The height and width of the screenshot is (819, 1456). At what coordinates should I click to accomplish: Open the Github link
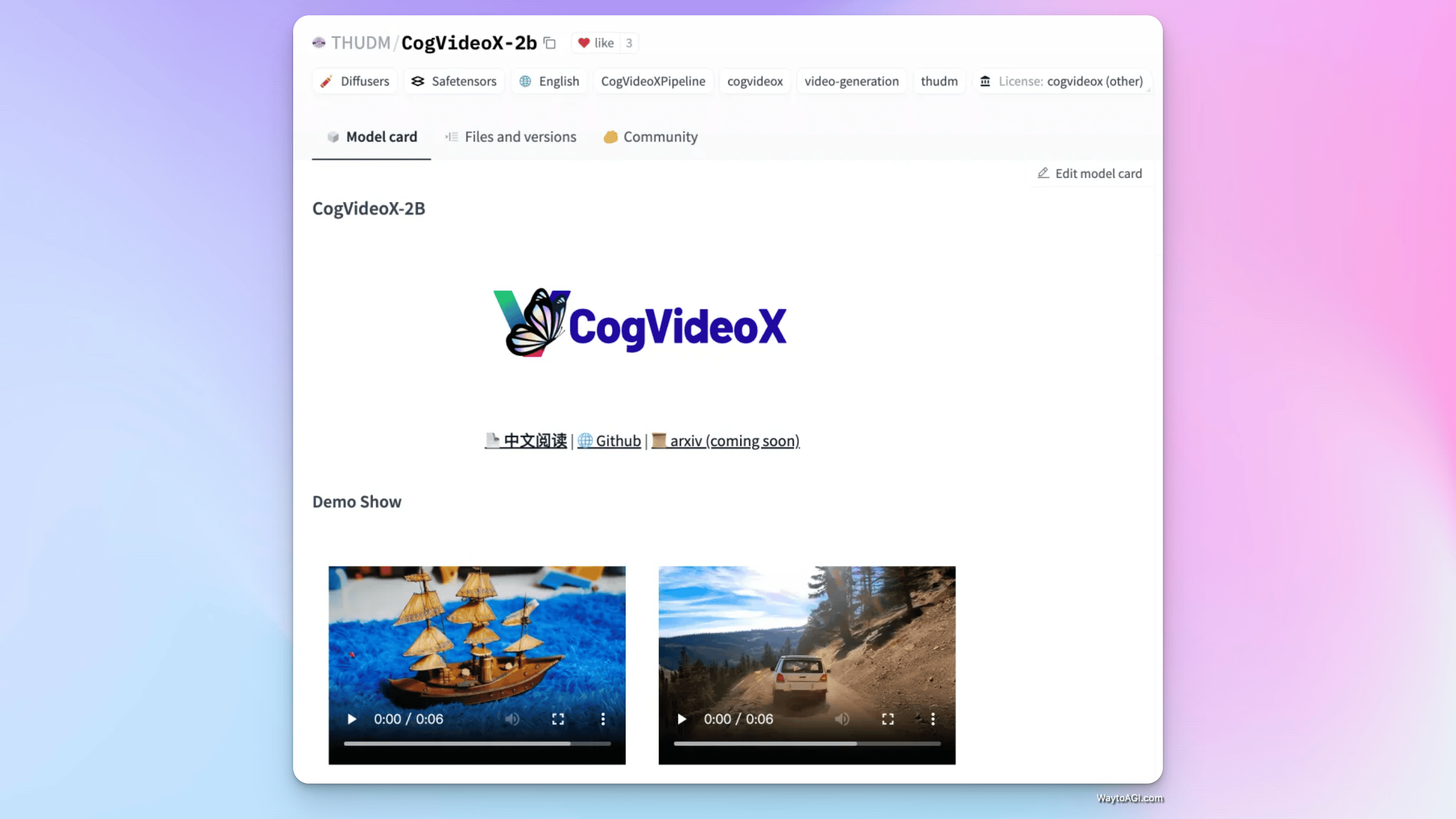tap(609, 441)
